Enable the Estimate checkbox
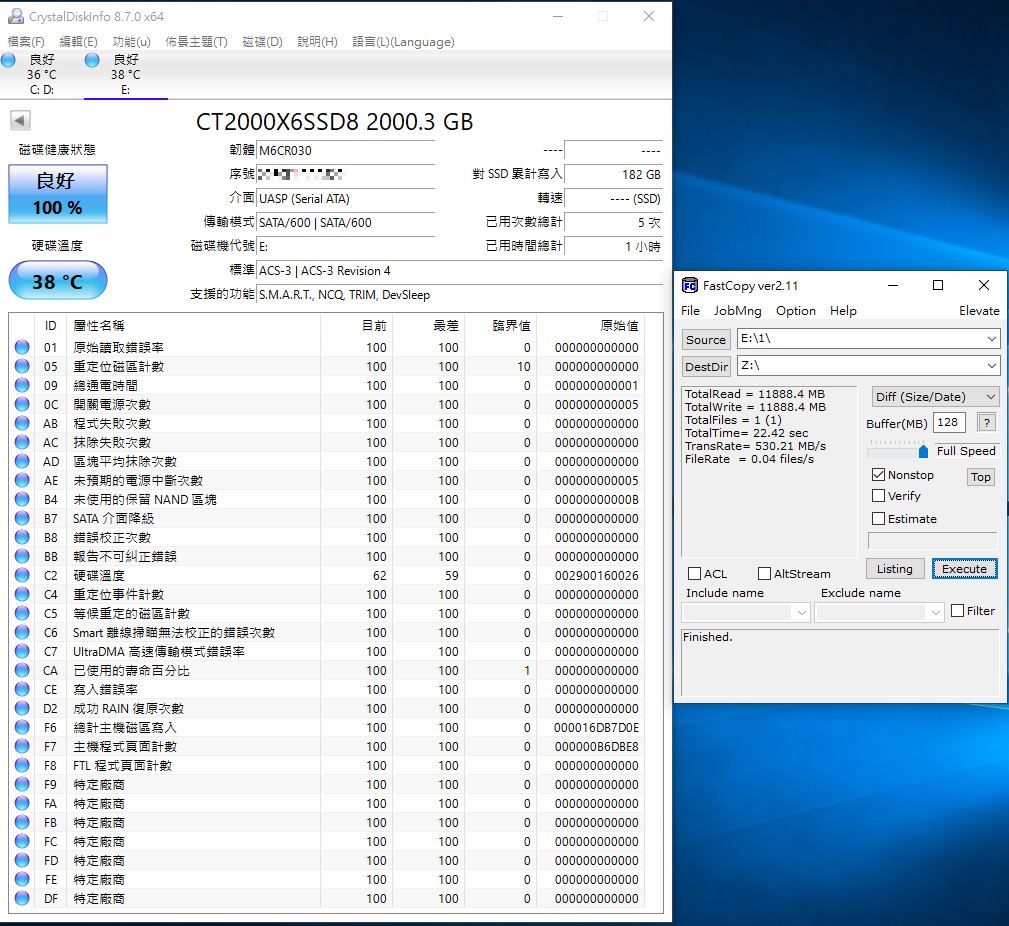Viewport: 1009px width, 926px height. coord(878,519)
